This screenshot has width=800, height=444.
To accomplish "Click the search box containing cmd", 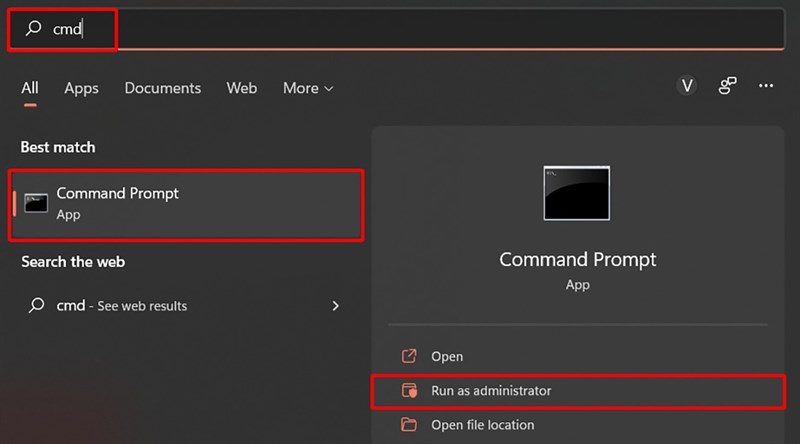I will click(x=396, y=29).
